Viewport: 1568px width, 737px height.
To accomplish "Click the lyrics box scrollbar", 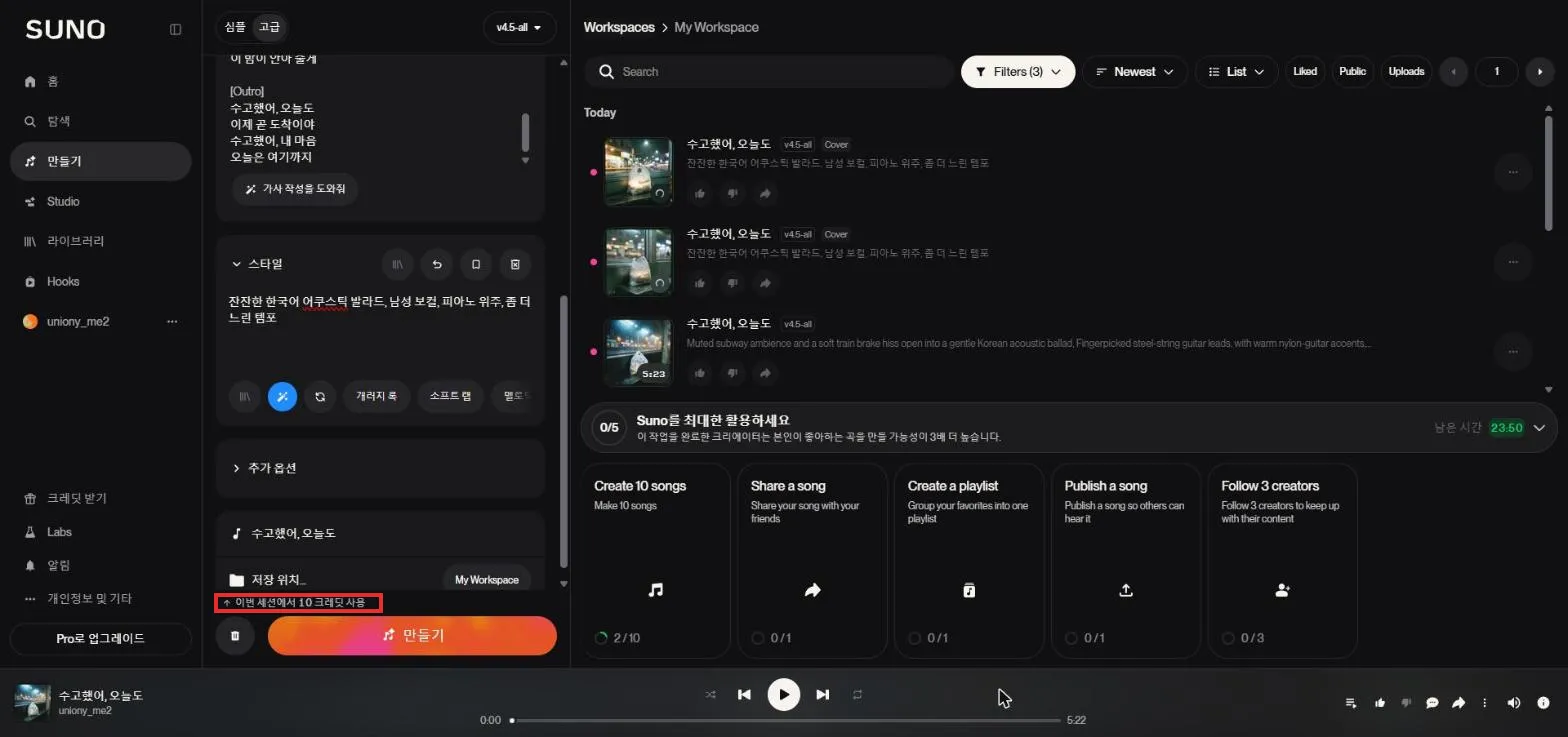I will tap(525, 132).
